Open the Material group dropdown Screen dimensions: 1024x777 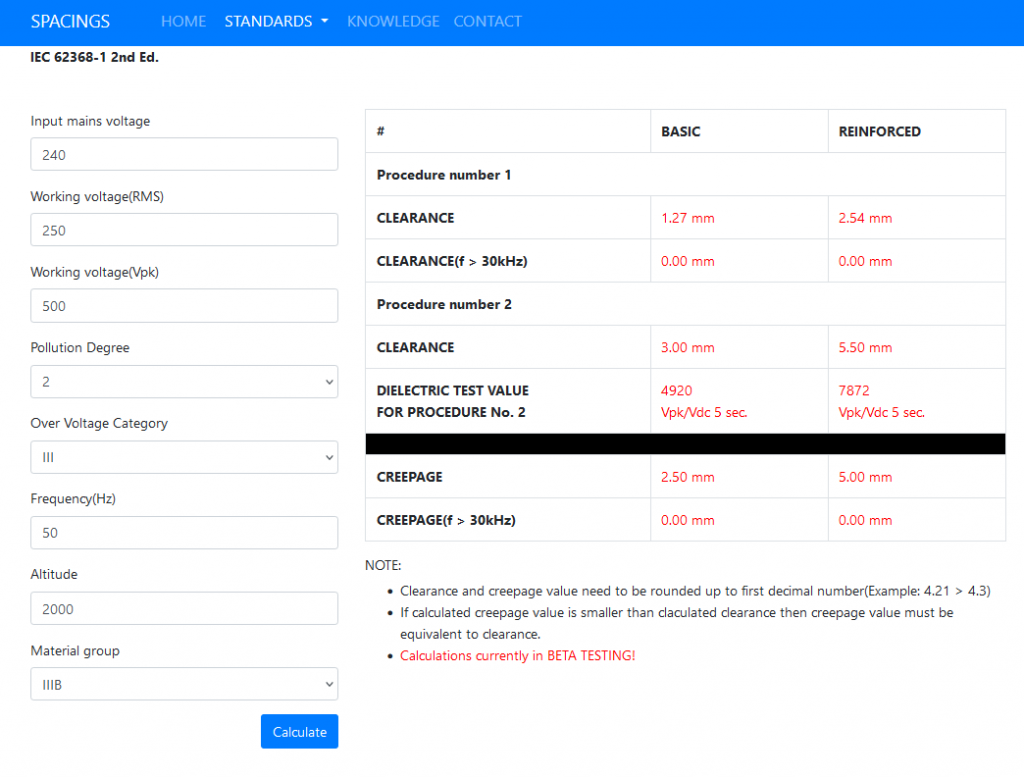184,683
